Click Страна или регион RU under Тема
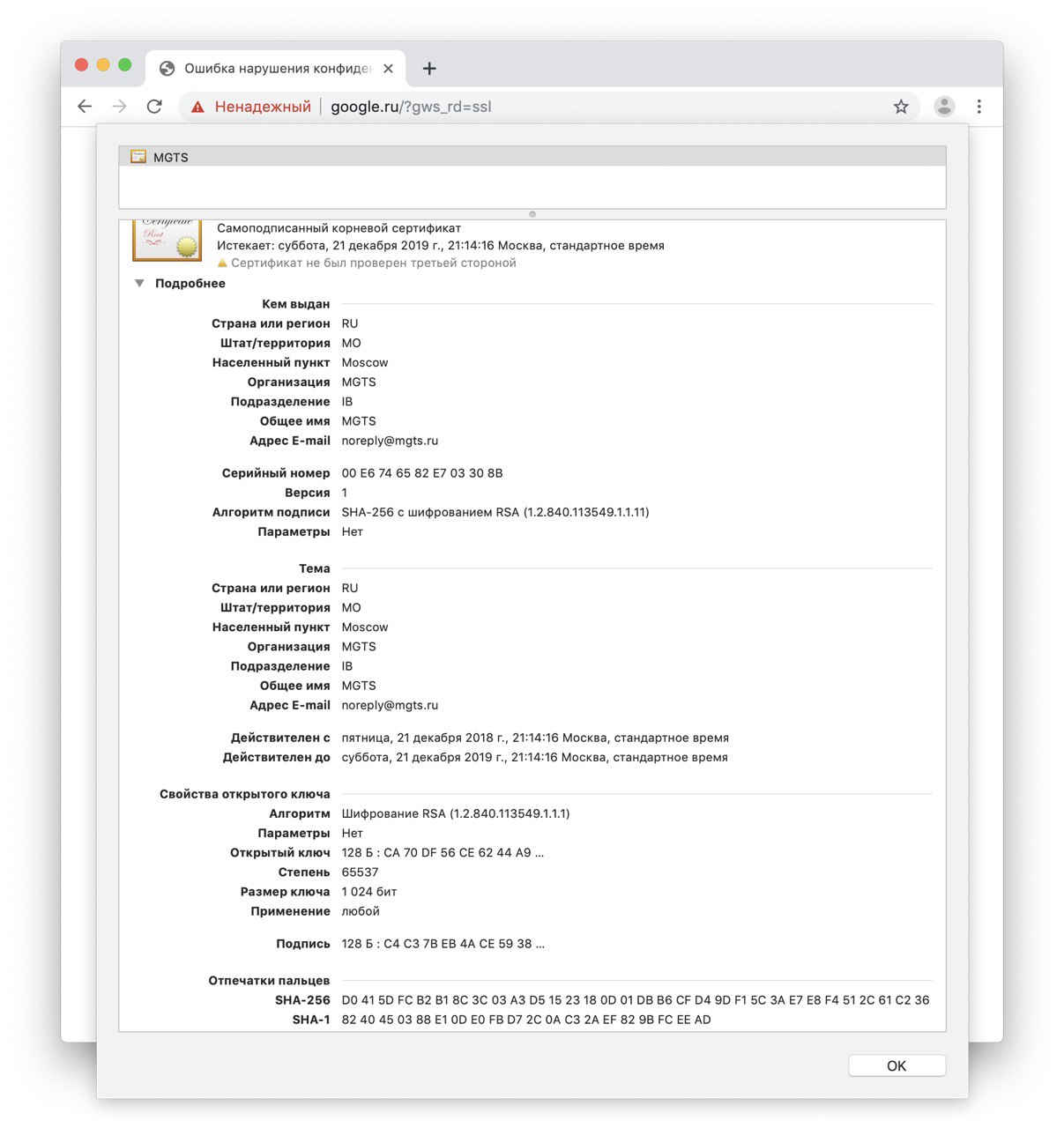The height and width of the screenshot is (1128, 1064). click(x=350, y=588)
